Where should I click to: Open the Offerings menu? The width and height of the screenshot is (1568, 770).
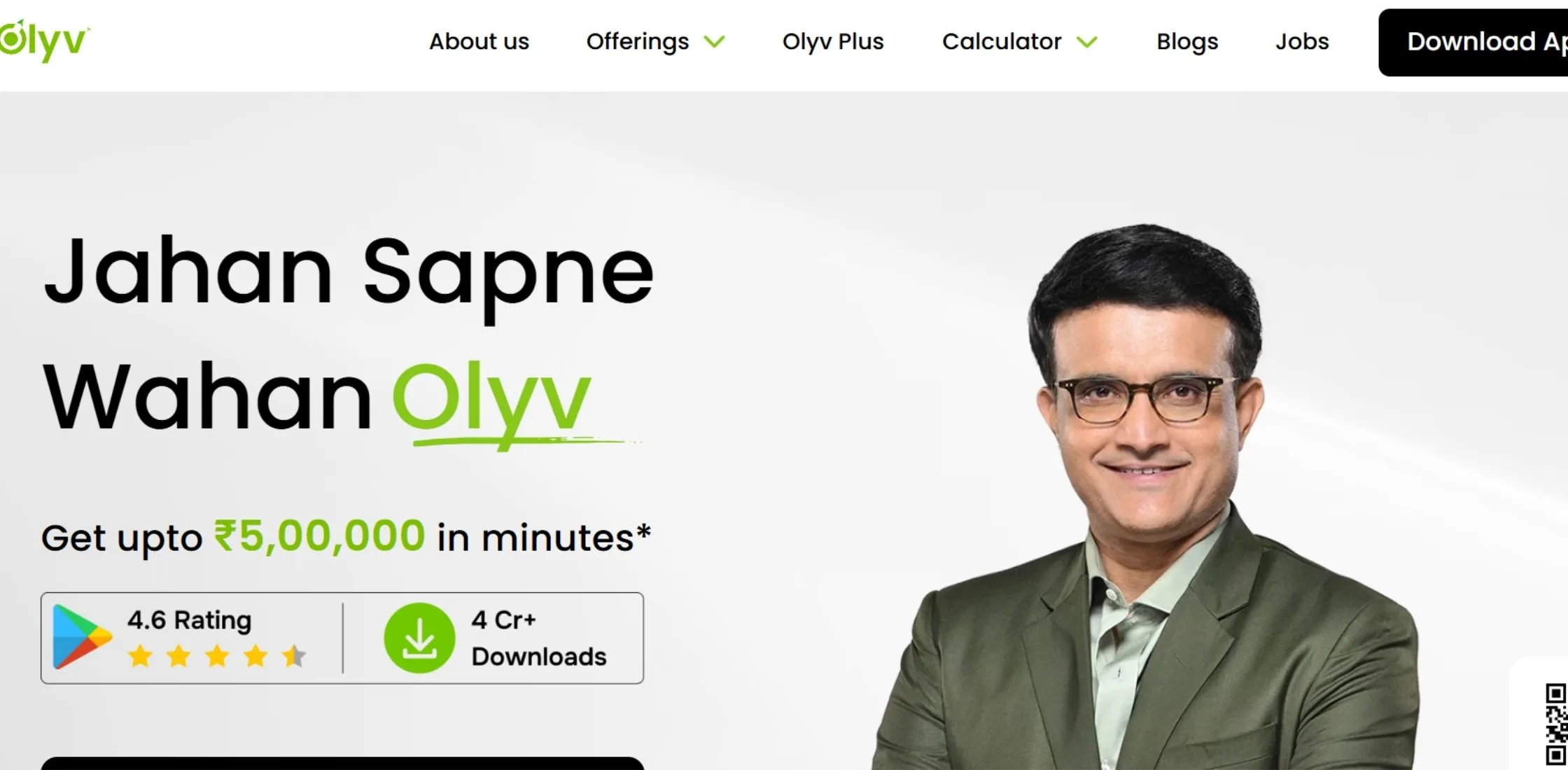(x=638, y=42)
